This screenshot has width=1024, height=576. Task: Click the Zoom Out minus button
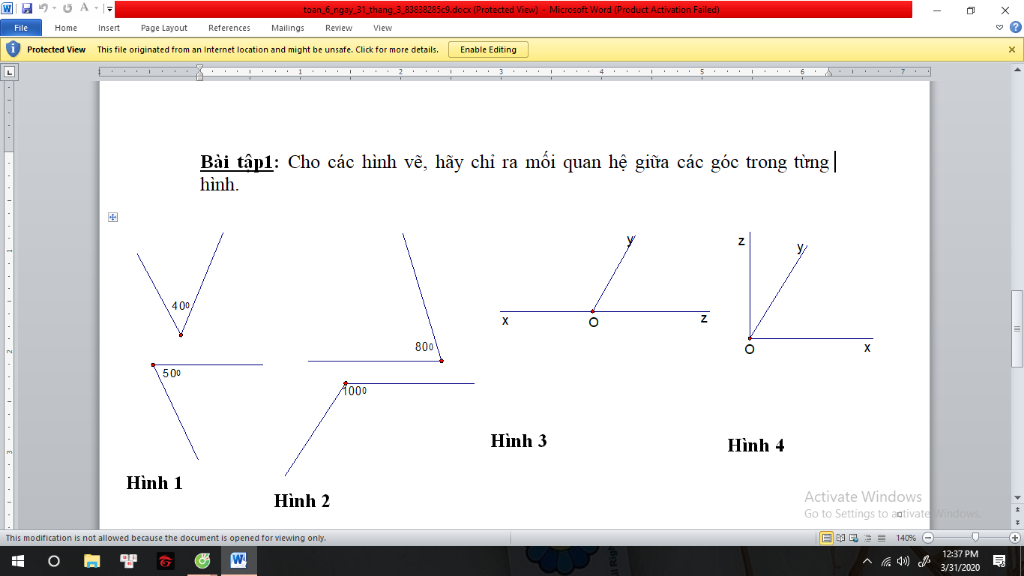click(x=928, y=538)
